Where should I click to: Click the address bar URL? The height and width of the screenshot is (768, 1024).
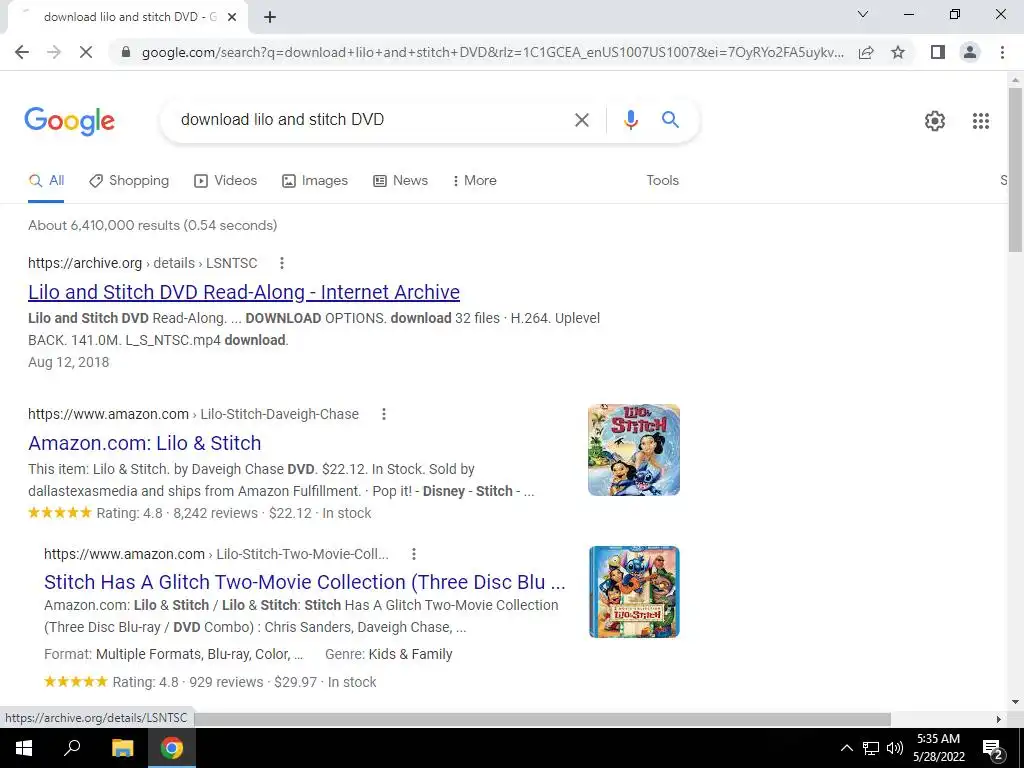pyautogui.click(x=492, y=52)
